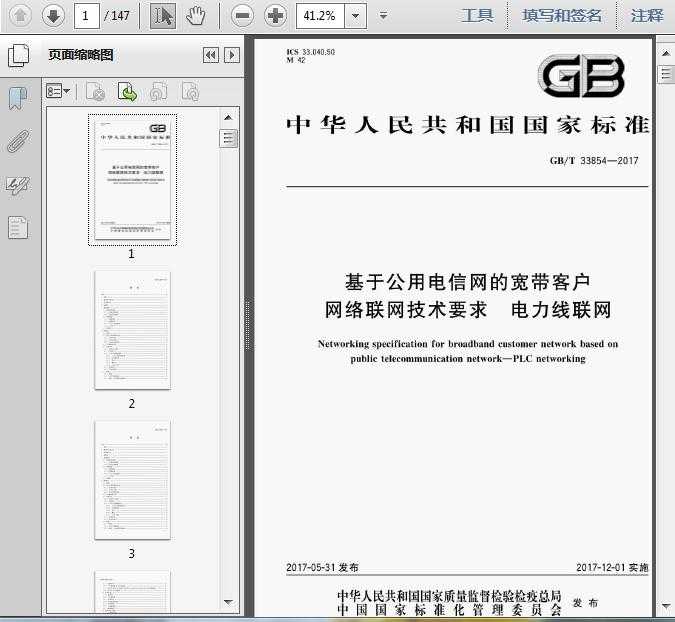
Task: Click the GB logo on the page
Action: (x=582, y=76)
